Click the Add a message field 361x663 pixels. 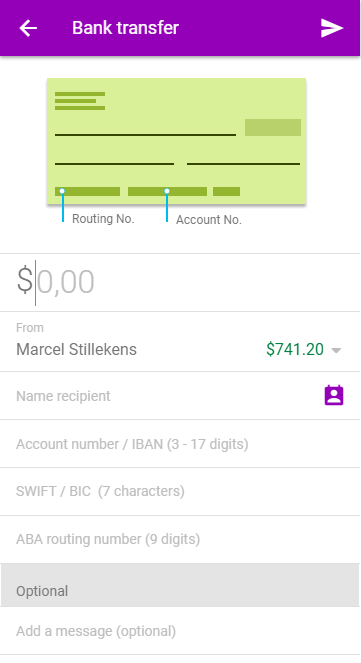[x=180, y=631]
